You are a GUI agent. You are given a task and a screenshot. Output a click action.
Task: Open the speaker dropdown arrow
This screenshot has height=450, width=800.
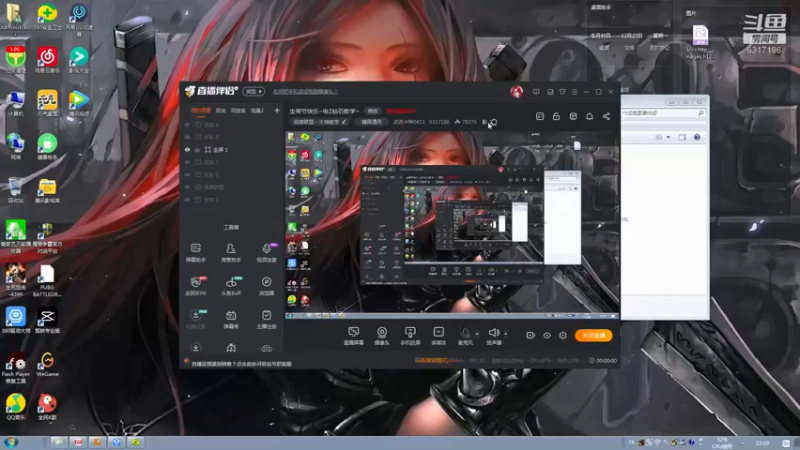[506, 334]
